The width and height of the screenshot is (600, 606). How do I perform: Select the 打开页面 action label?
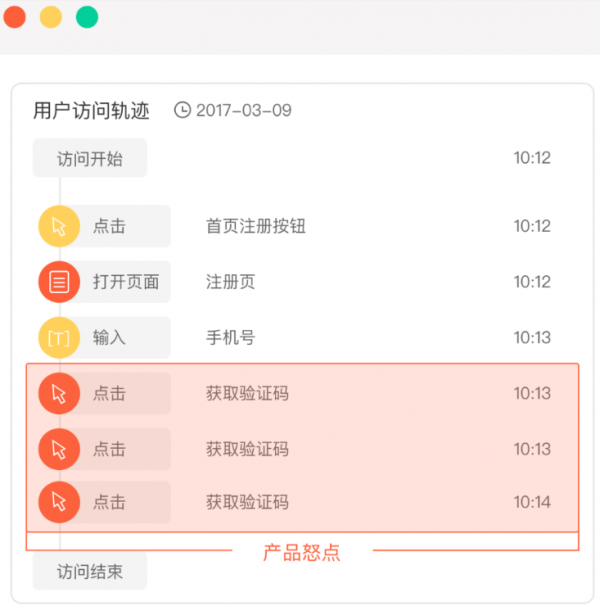[126, 282]
